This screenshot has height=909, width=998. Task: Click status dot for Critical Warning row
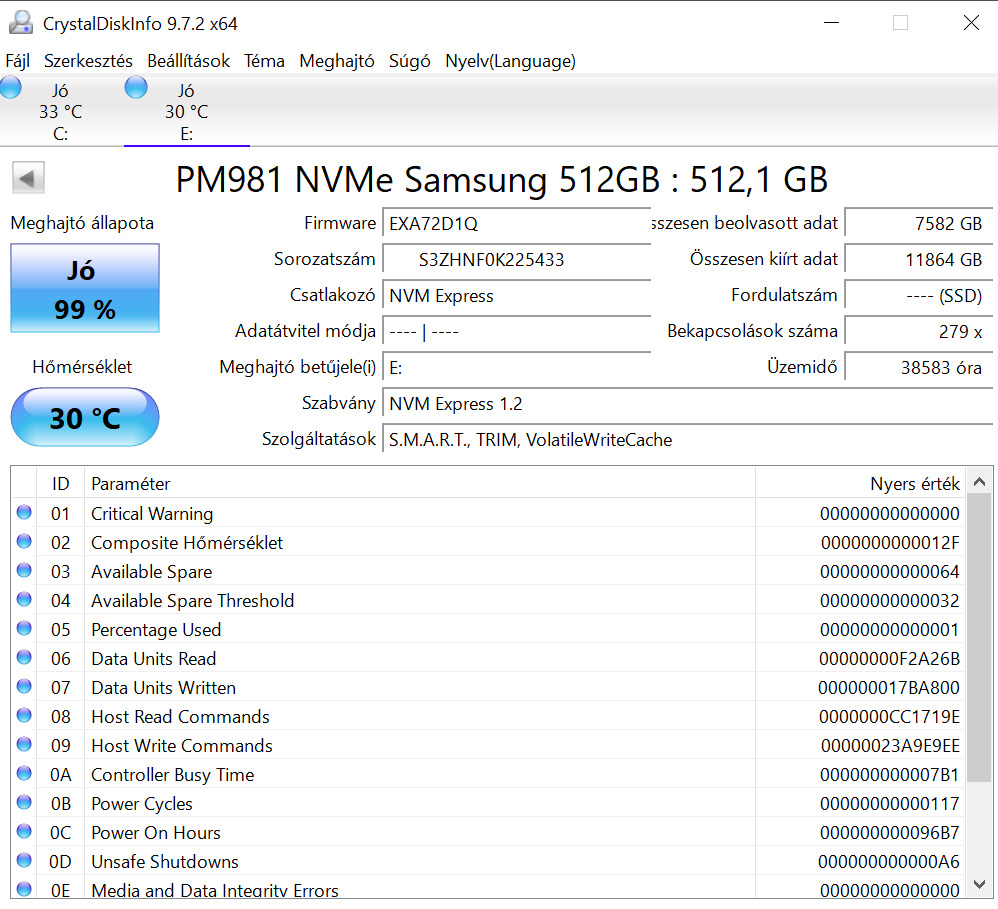coord(24,512)
